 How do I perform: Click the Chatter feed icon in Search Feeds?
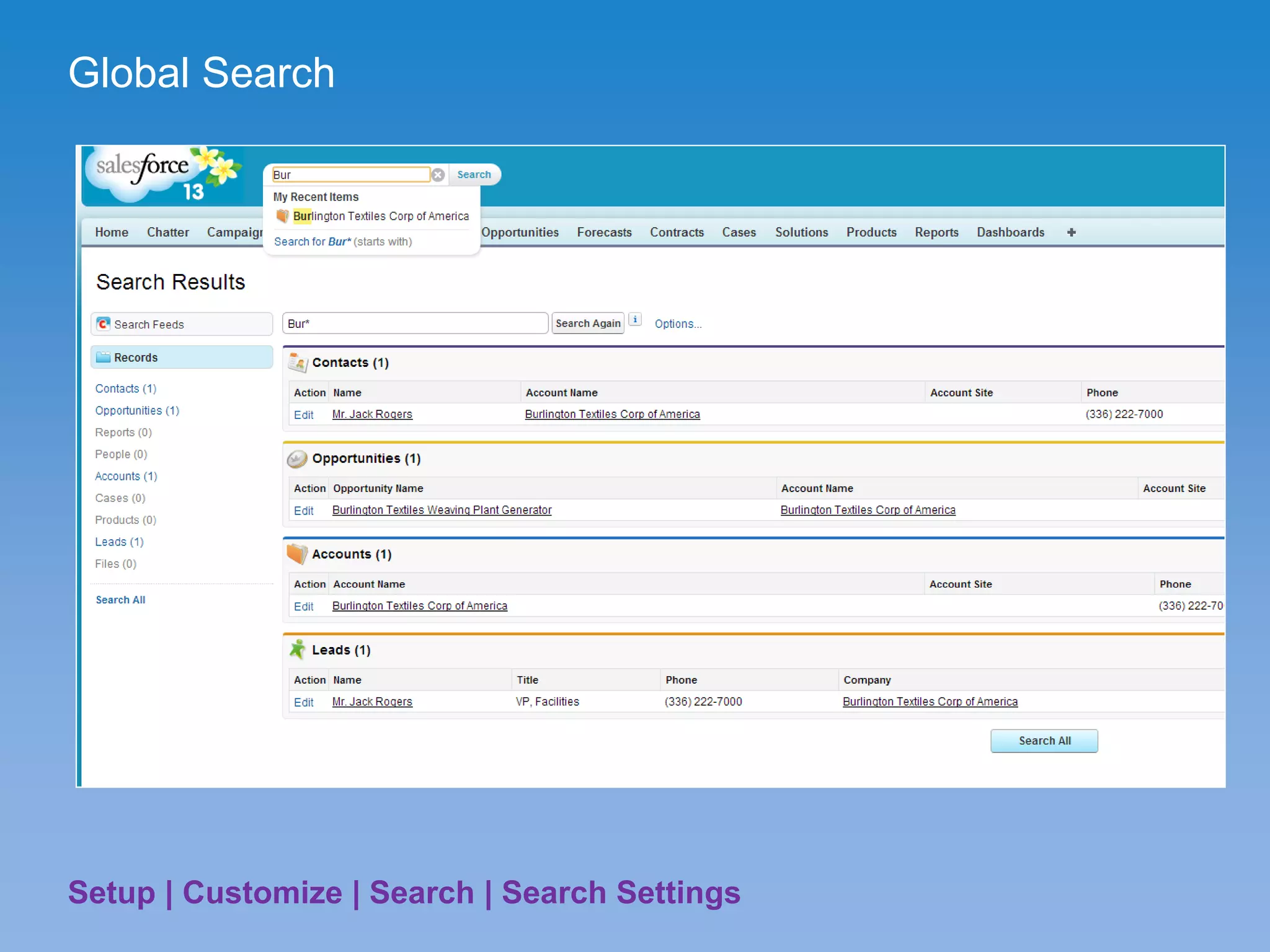pos(104,324)
